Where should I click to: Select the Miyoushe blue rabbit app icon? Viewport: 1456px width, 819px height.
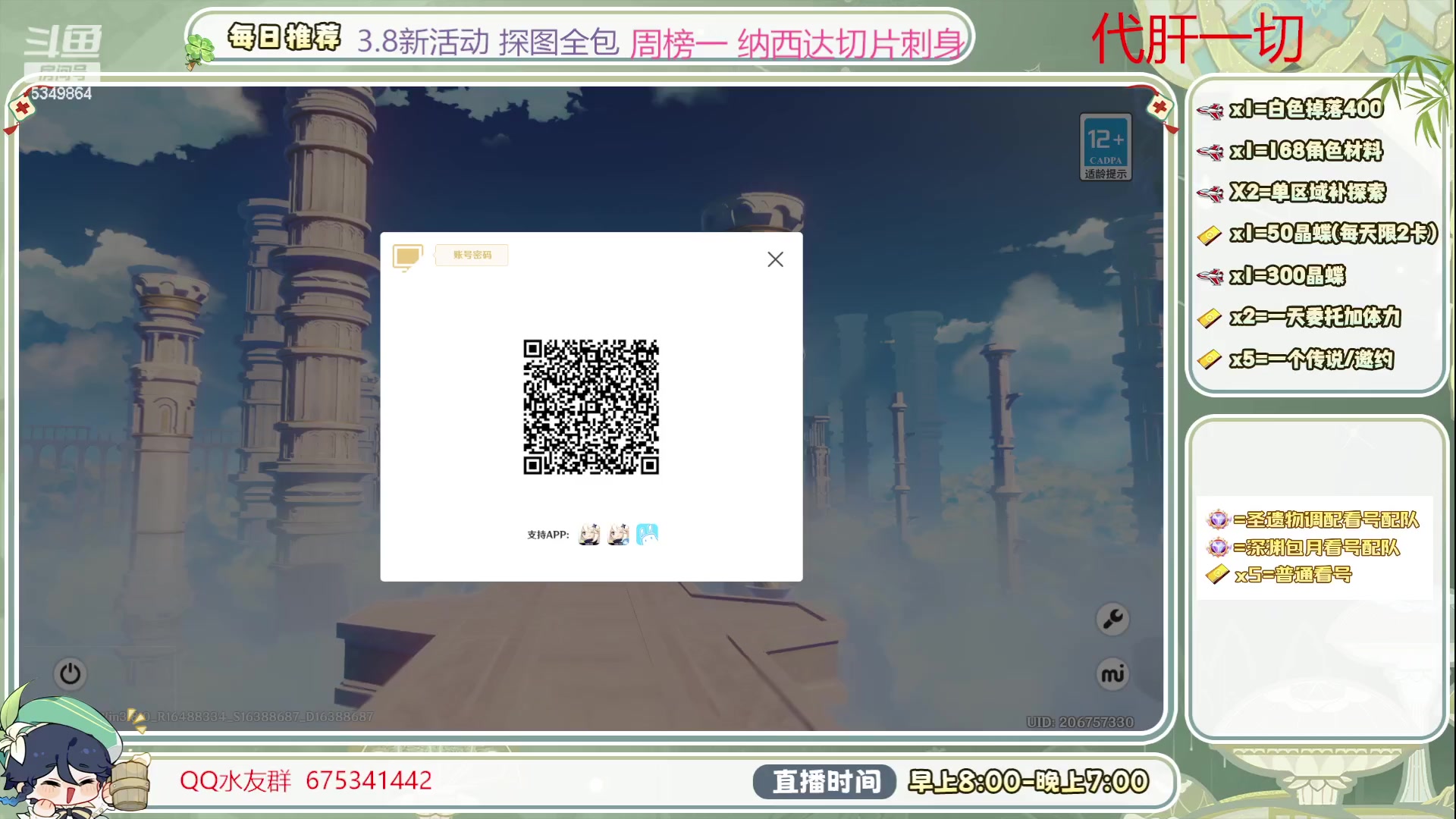click(647, 534)
